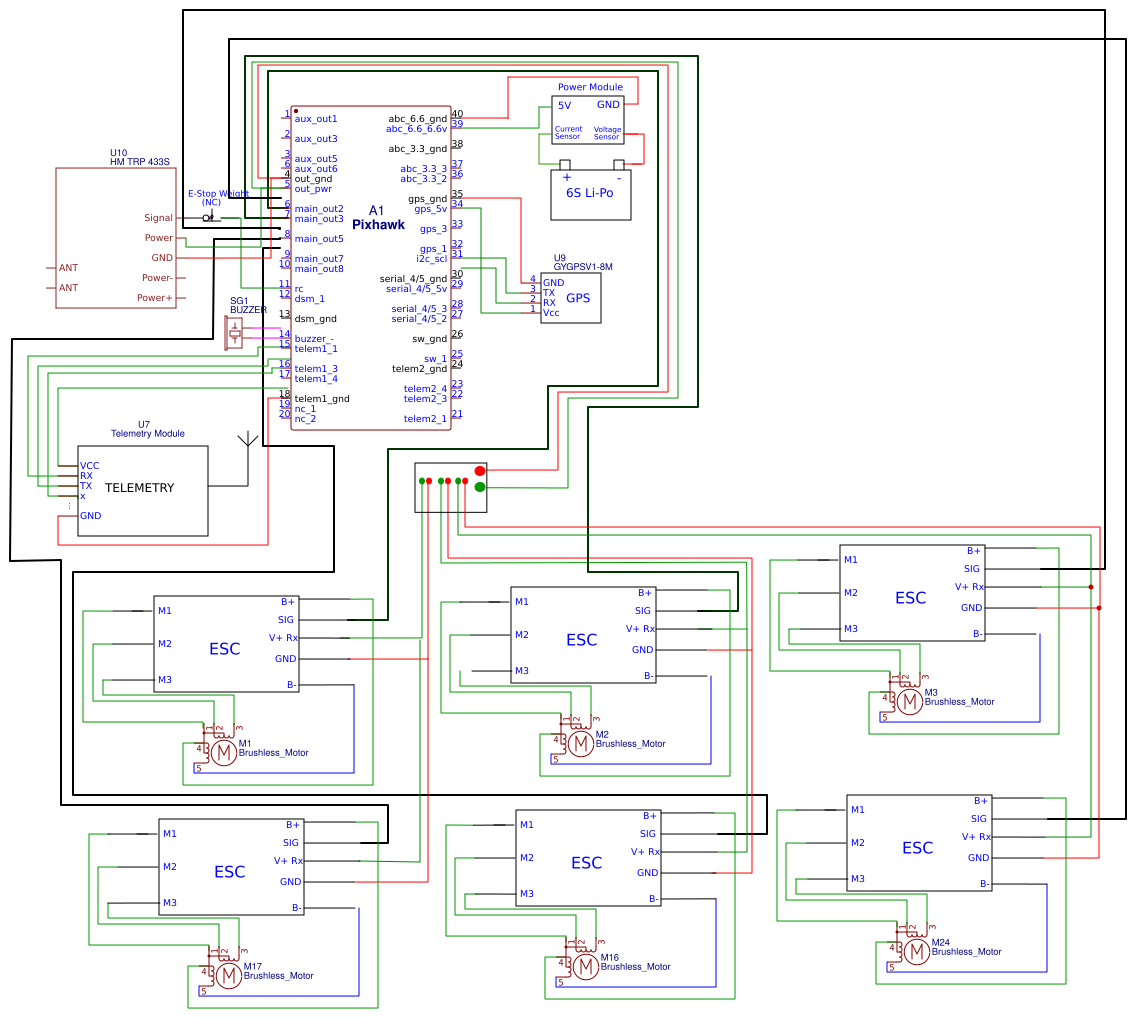Select the 6S Li-Po battery symbol
The height and width of the screenshot is (1018, 1136).
(x=590, y=191)
